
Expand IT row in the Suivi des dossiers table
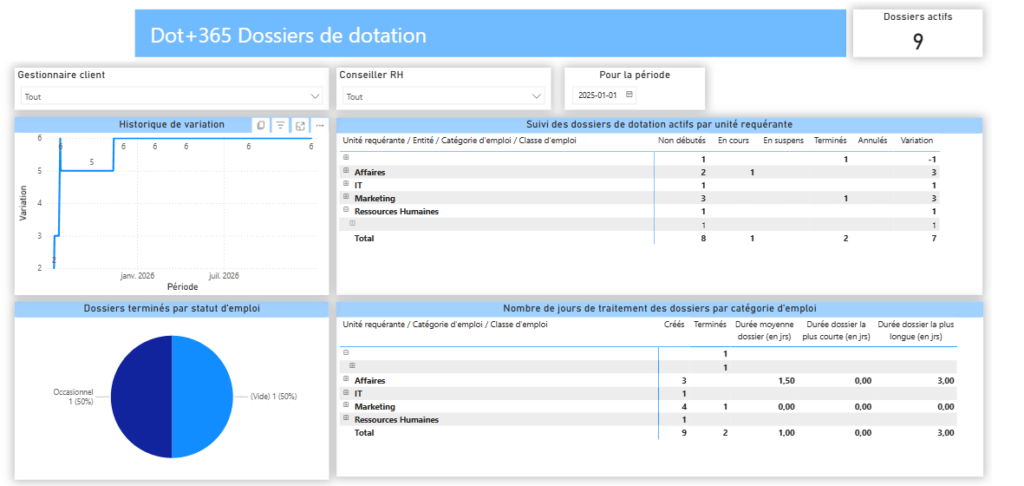pyautogui.click(x=346, y=185)
